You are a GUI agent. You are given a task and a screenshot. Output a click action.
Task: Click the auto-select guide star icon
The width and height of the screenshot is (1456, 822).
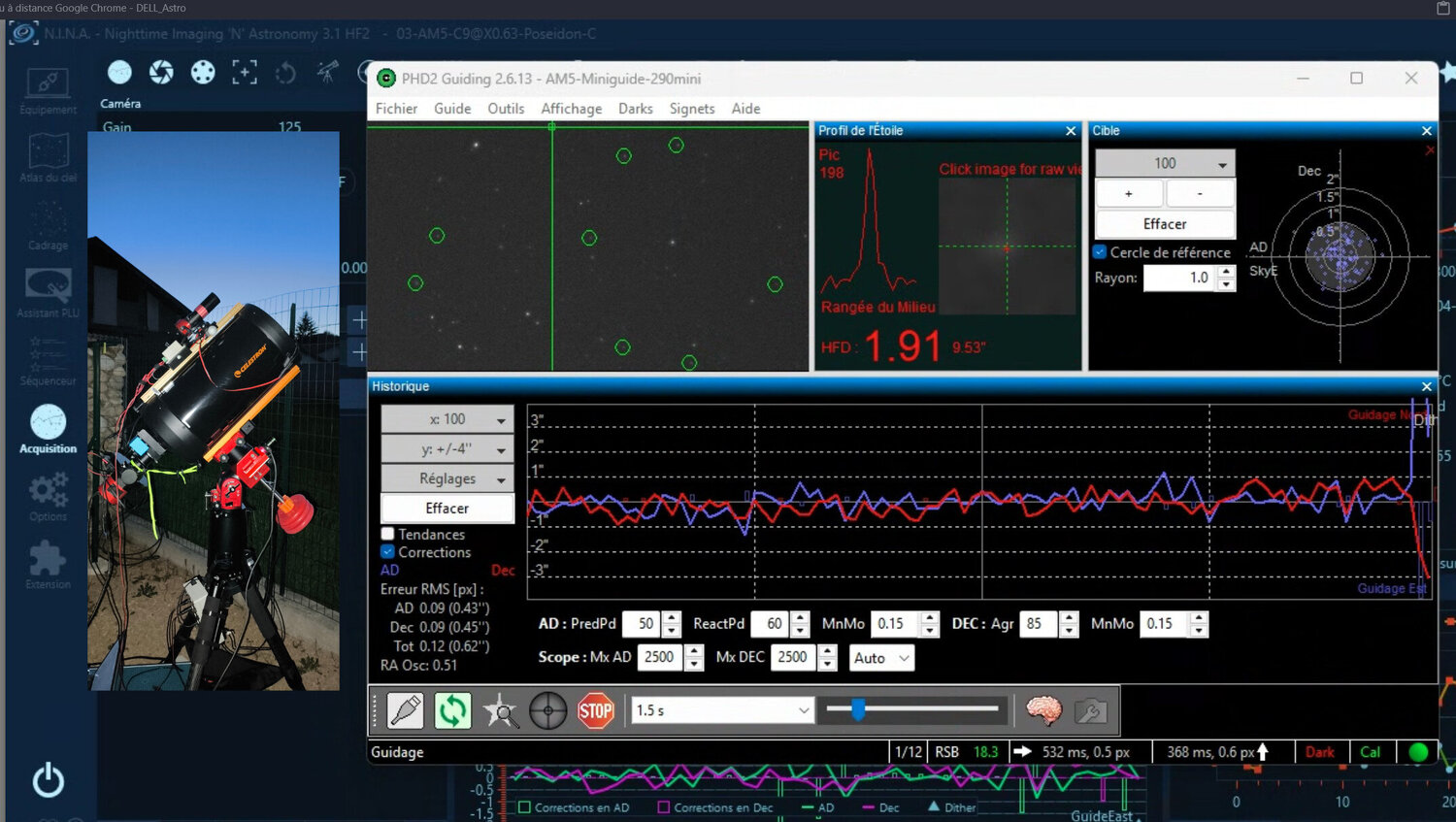(501, 710)
